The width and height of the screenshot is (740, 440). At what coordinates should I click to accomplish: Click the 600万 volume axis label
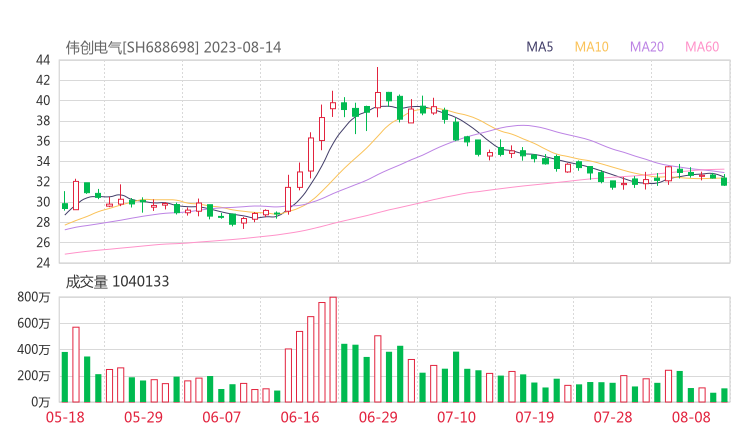click(x=34, y=323)
